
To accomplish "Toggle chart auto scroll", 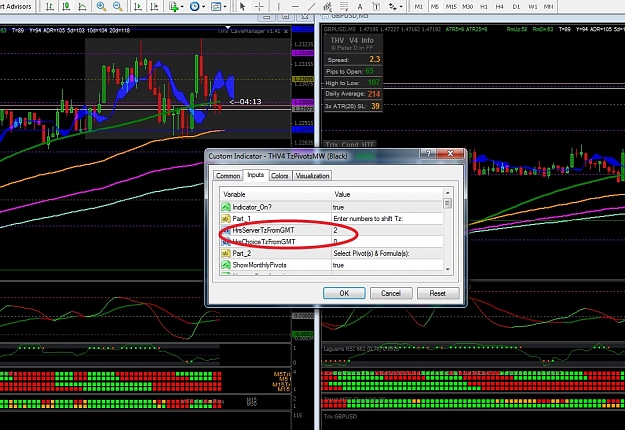I will [138, 6].
